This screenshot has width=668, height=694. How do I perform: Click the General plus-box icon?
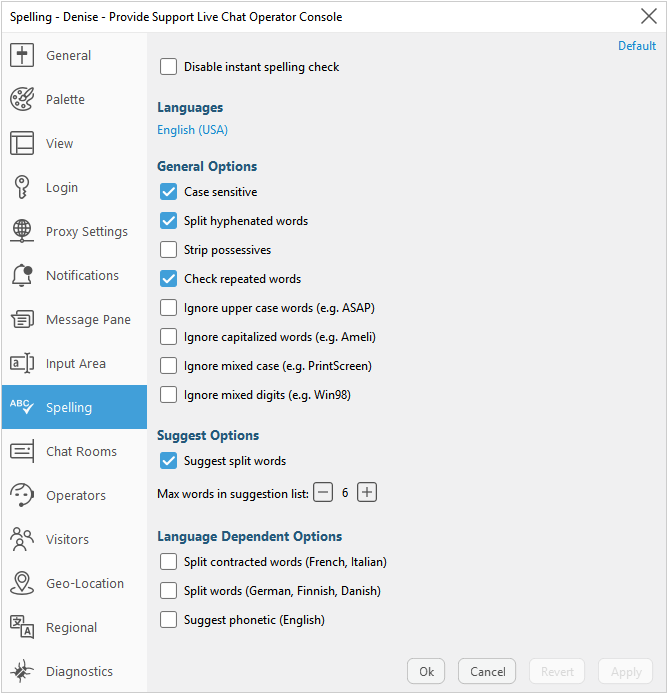(22, 55)
